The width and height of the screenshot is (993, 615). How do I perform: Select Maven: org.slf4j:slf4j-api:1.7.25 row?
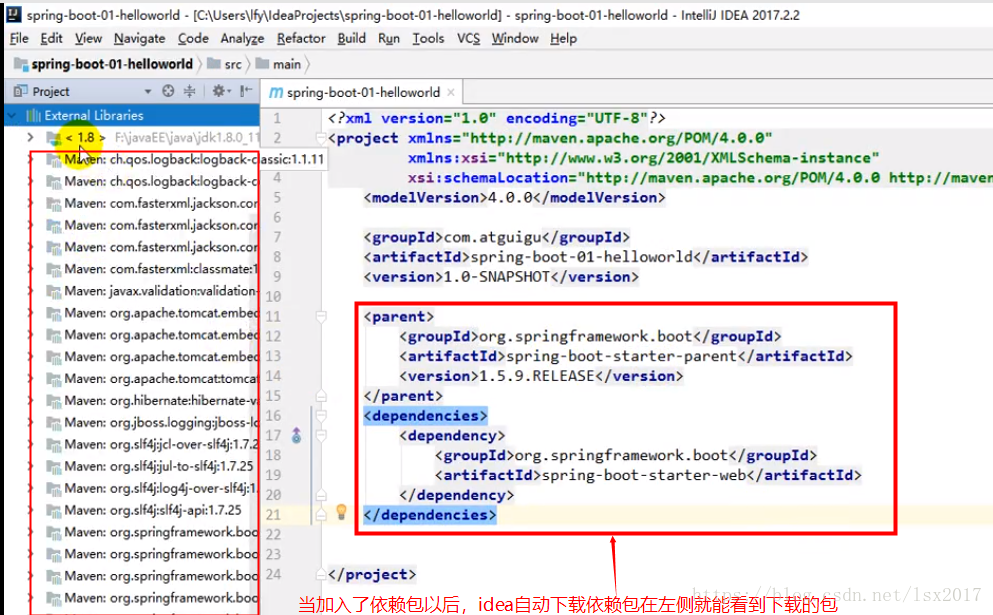[132, 510]
